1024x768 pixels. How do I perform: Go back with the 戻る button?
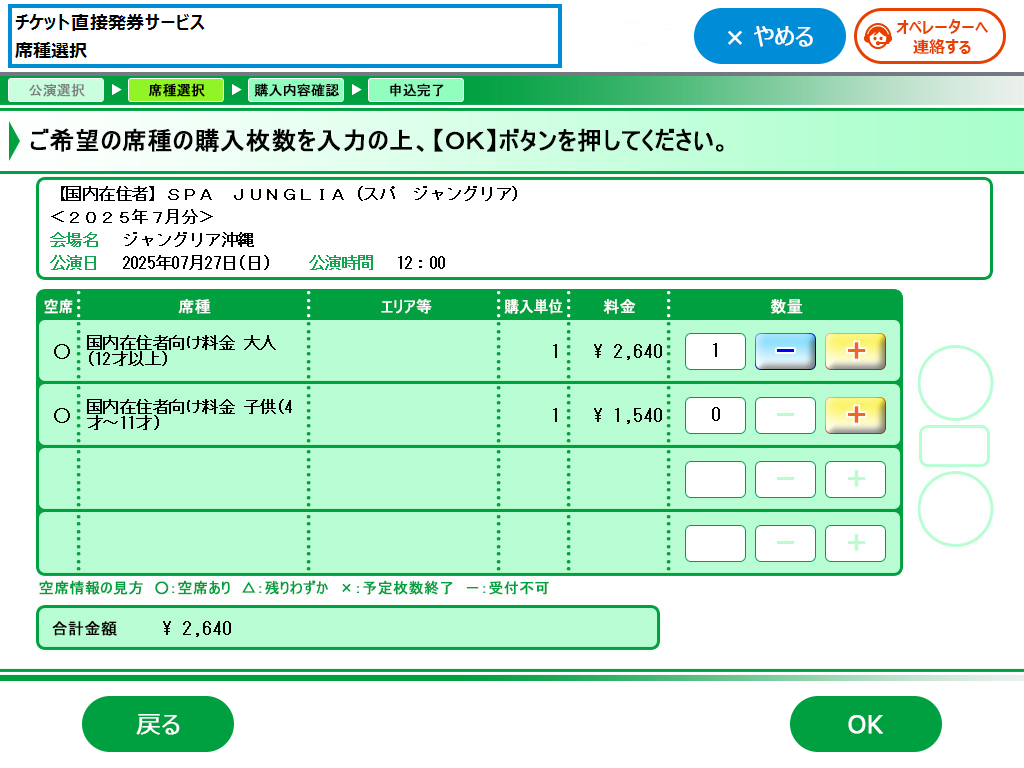click(x=158, y=724)
